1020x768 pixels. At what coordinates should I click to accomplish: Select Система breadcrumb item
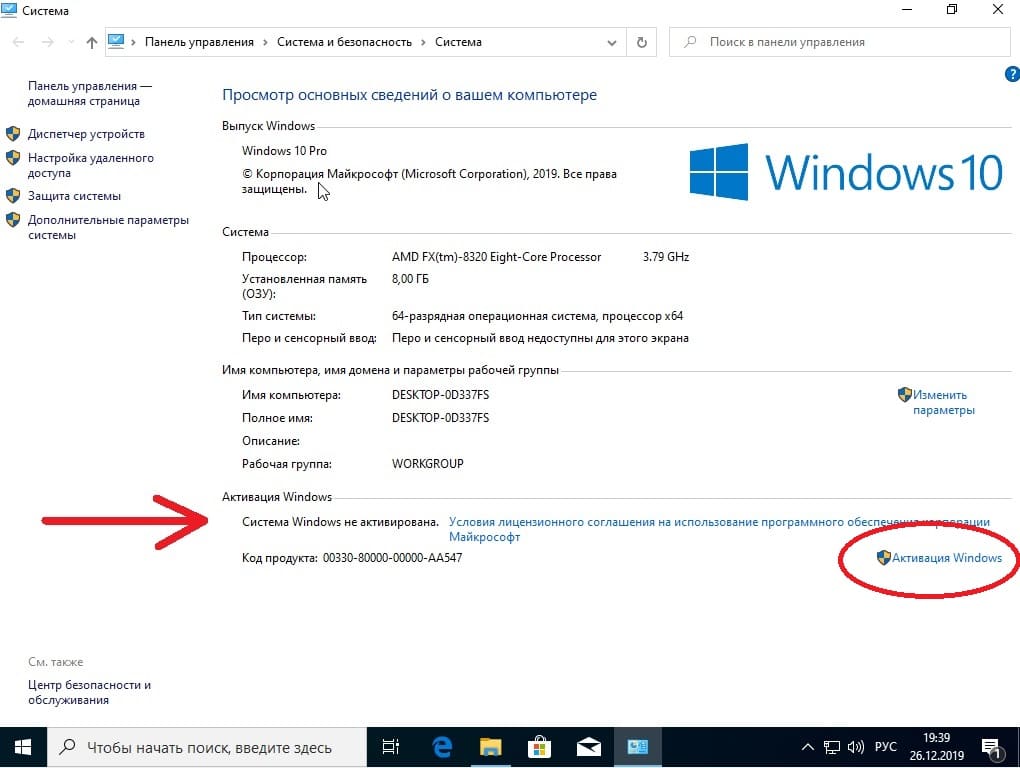(458, 42)
